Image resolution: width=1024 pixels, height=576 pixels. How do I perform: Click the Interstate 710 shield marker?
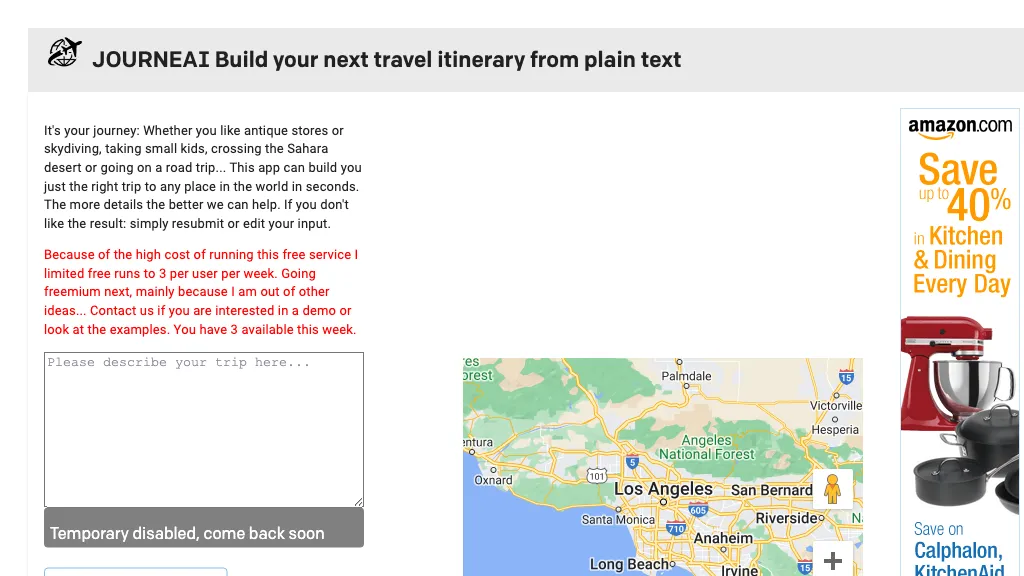tap(676, 528)
